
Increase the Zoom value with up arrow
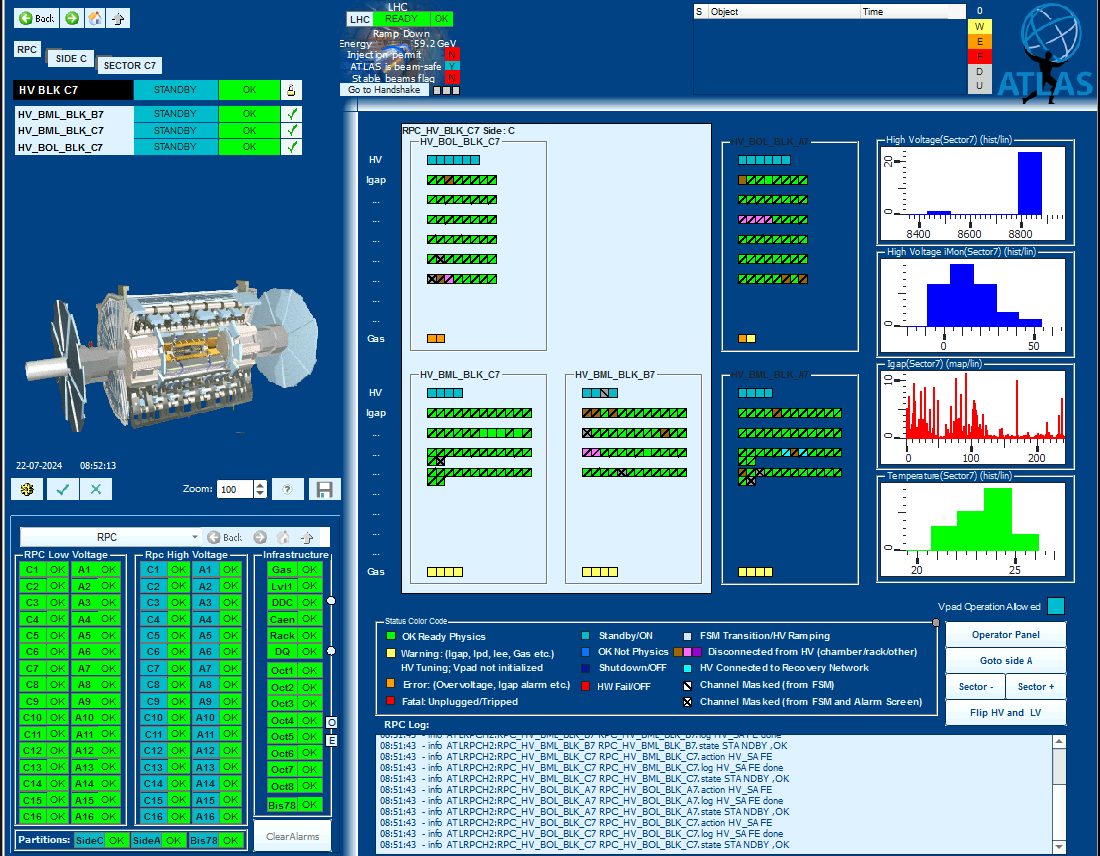260,485
